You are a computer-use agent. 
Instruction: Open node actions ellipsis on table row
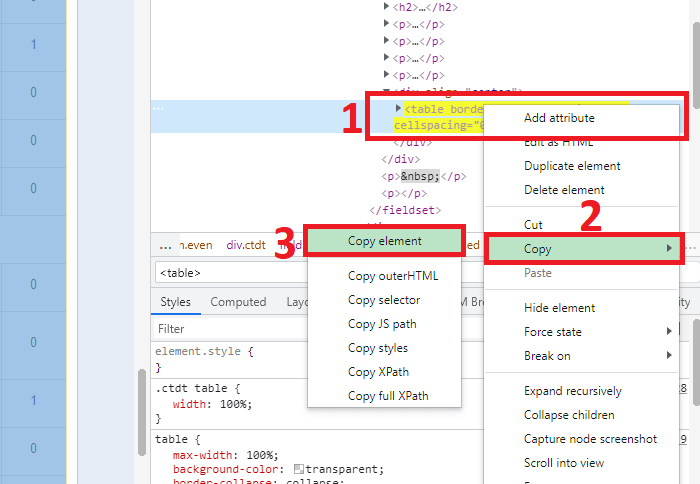point(158,108)
